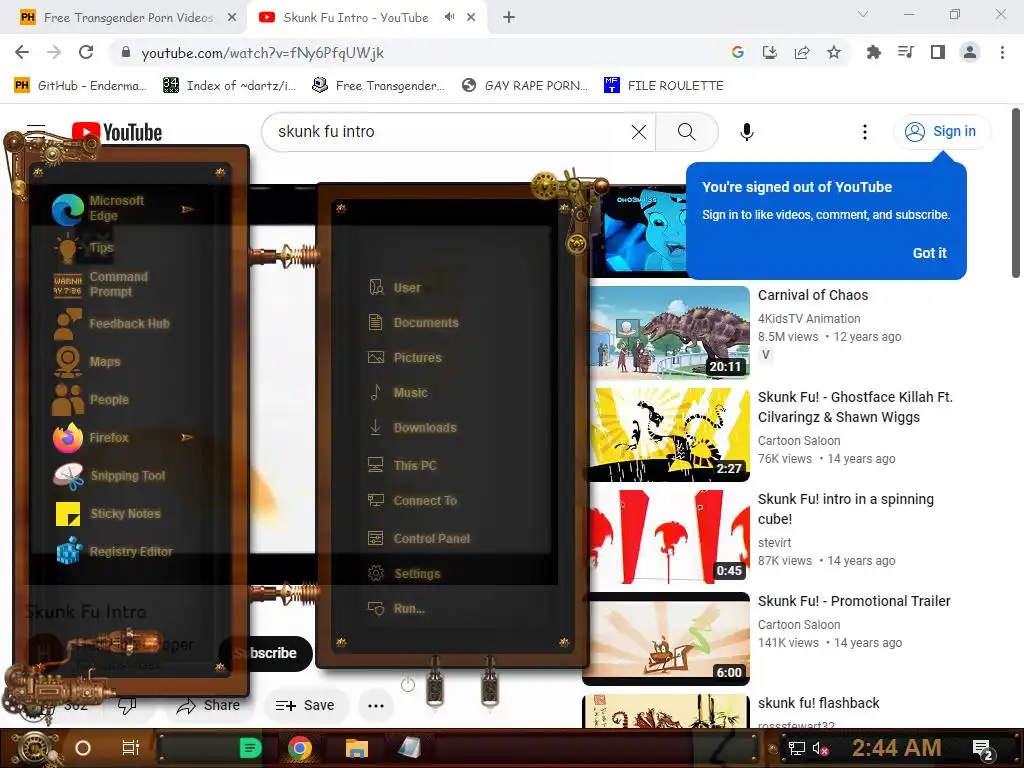Open Task View on taskbar

click(131, 748)
